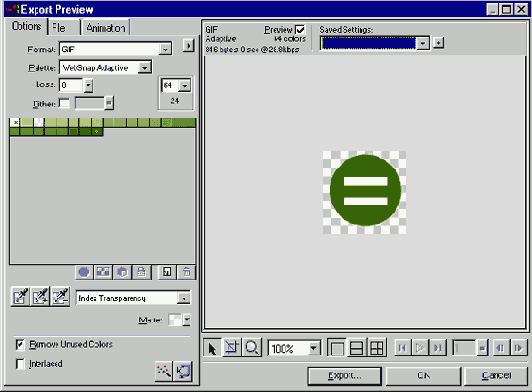Delete the selected palette color via the trash icon
Screen dimensions: 532x392
pos(187,272)
